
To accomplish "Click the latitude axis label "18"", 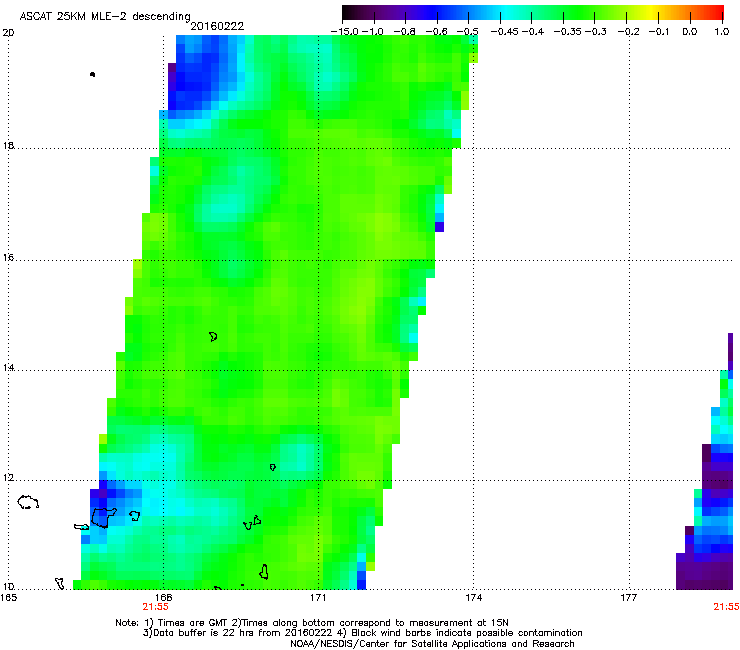I will point(8,145).
